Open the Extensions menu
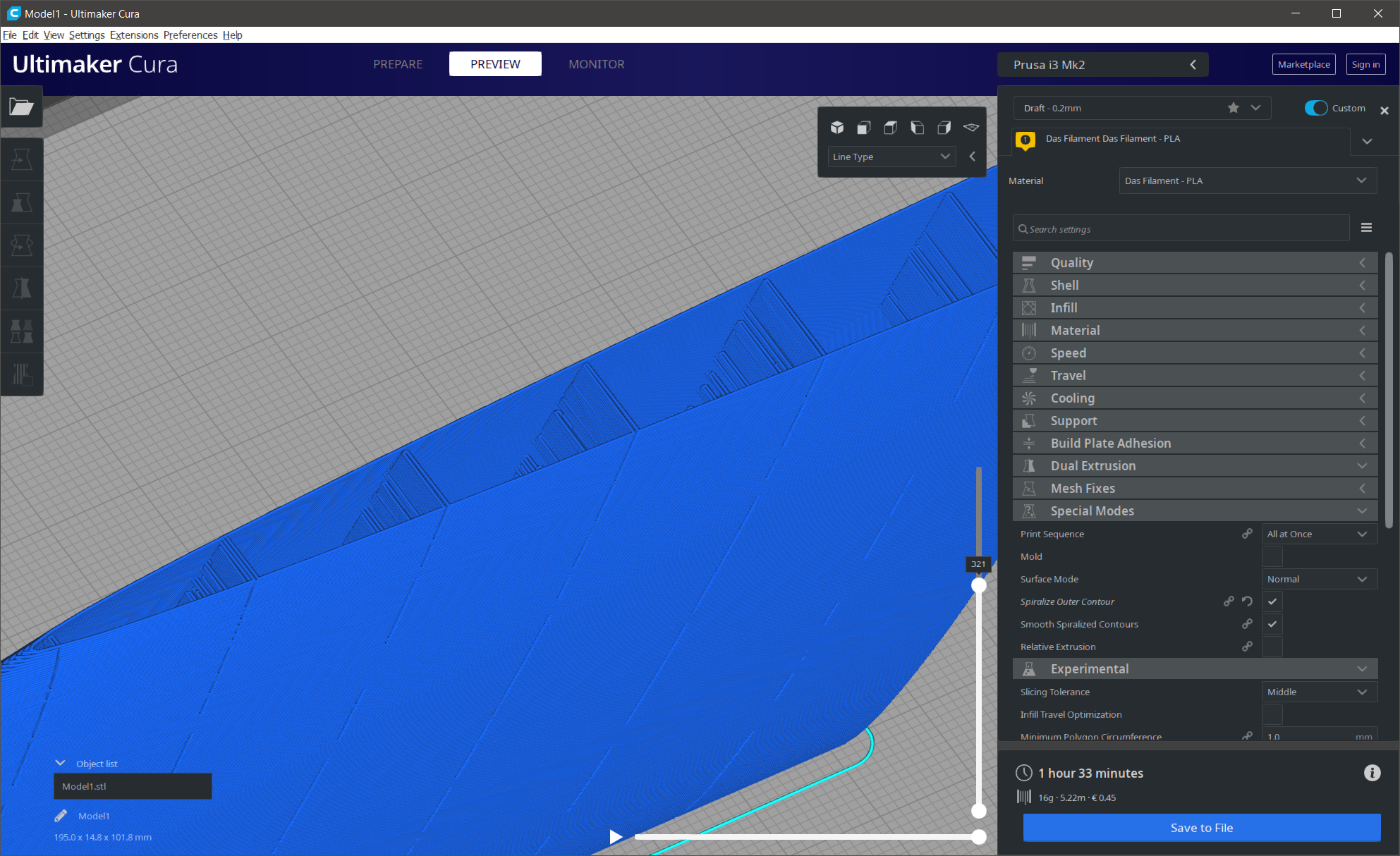Viewport: 1400px width, 856px height. click(134, 35)
